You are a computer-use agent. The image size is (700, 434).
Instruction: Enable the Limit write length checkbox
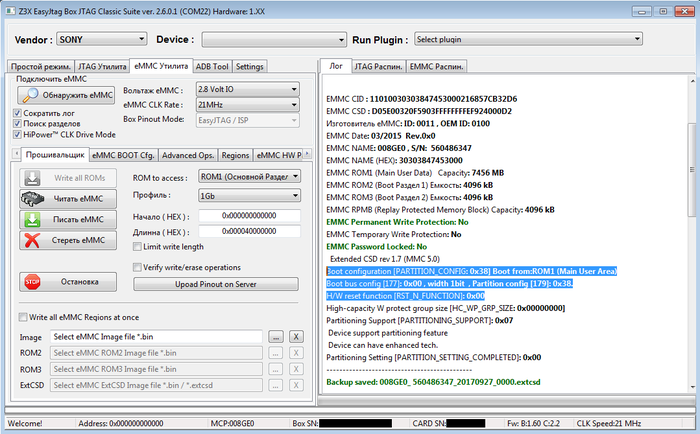[138, 246]
